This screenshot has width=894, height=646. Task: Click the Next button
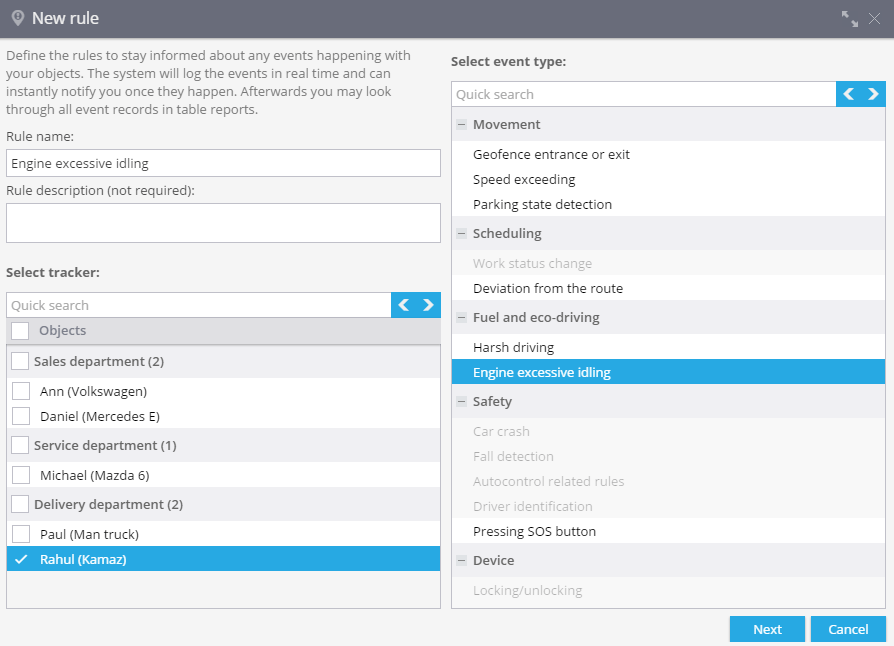[x=767, y=629]
